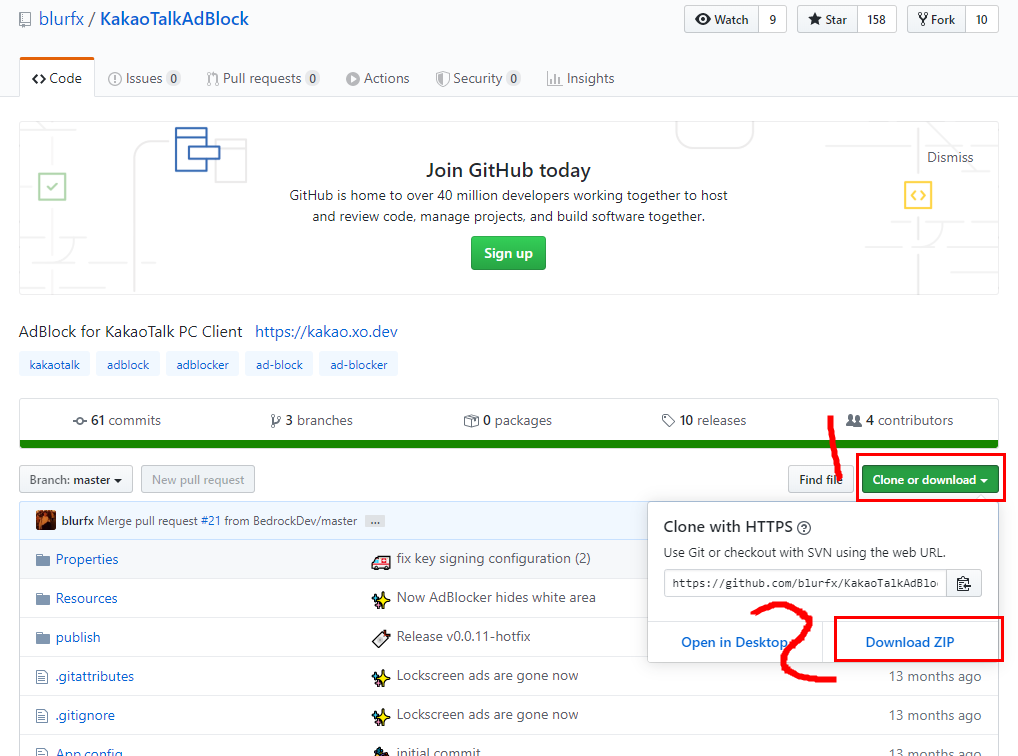
Task: Open the blurfx user profile link
Action: [61, 19]
